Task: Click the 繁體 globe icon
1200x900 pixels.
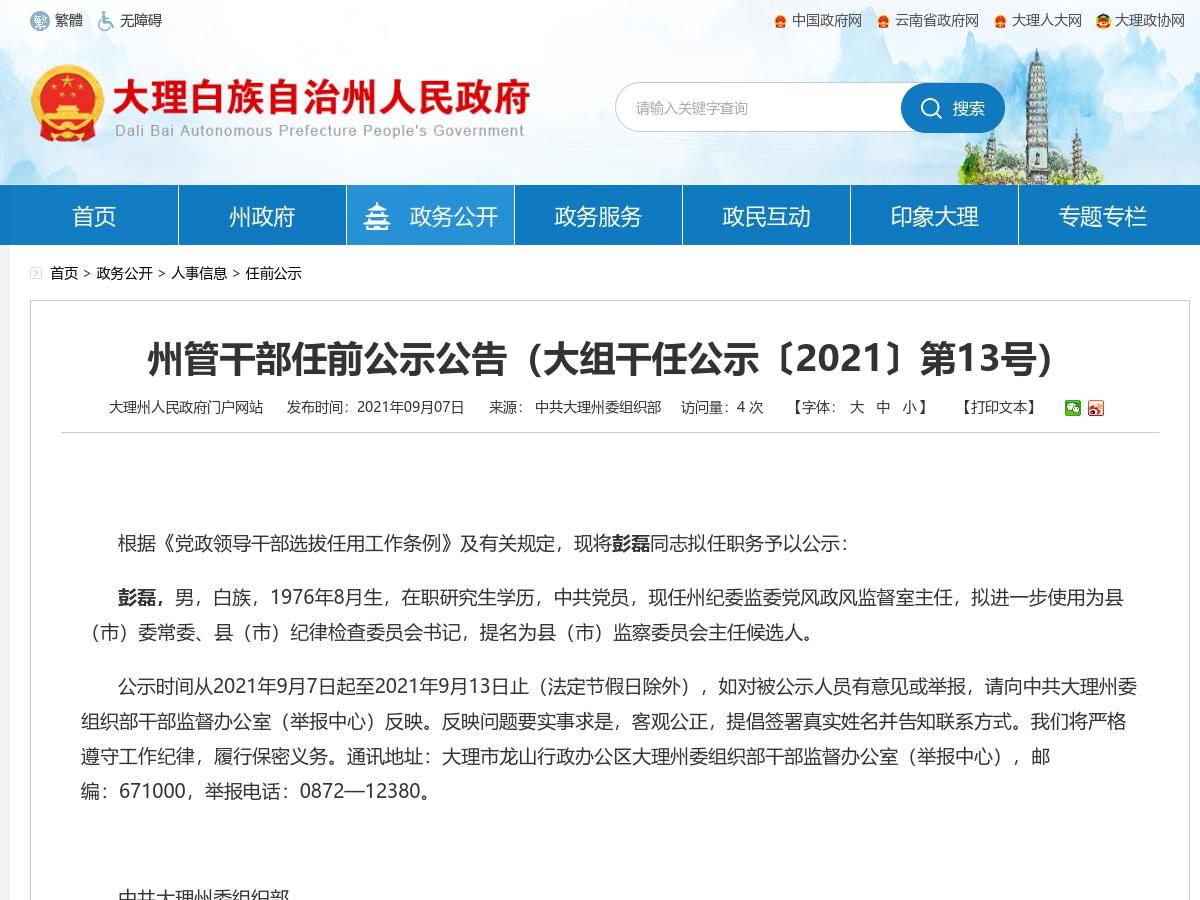Action: pyautogui.click(x=40, y=20)
